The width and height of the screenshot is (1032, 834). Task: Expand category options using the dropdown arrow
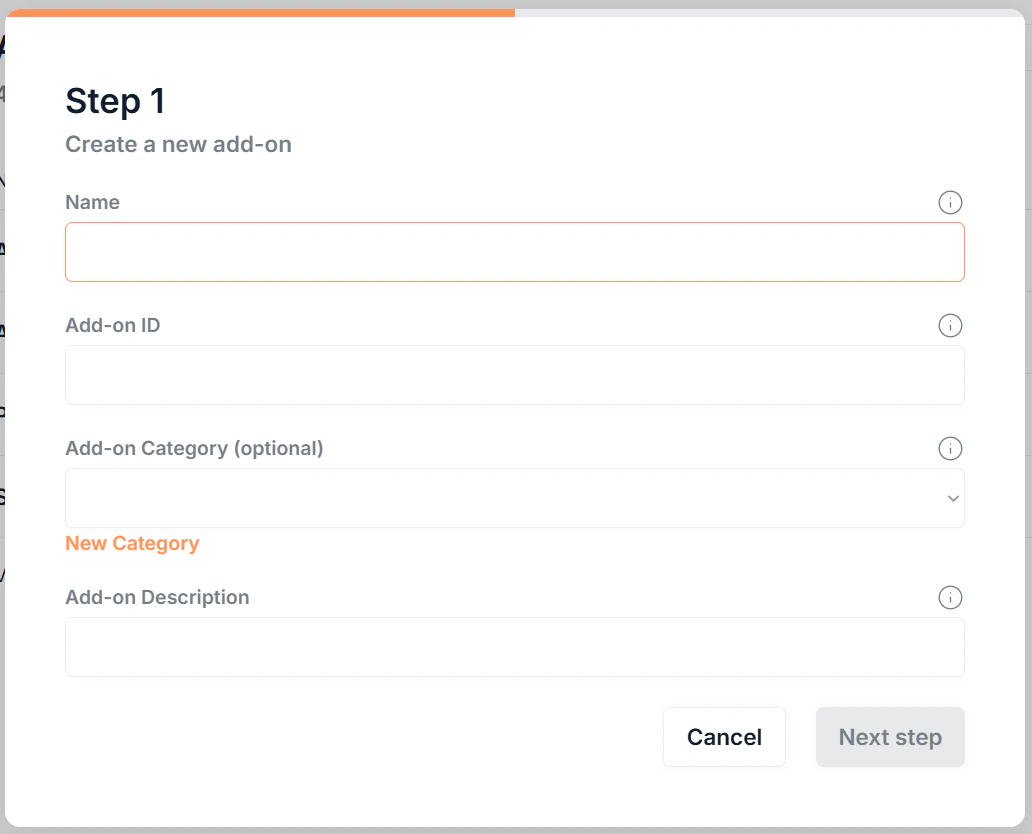(952, 497)
